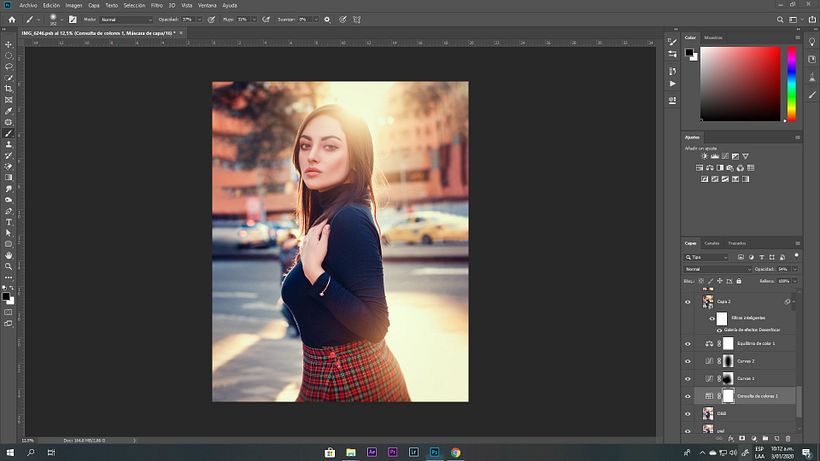820x461 pixels.
Task: Click the rainbow hue slider
Action: [x=792, y=84]
